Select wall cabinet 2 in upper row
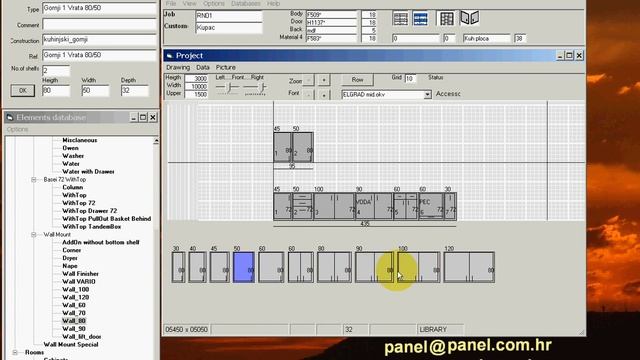 point(303,147)
